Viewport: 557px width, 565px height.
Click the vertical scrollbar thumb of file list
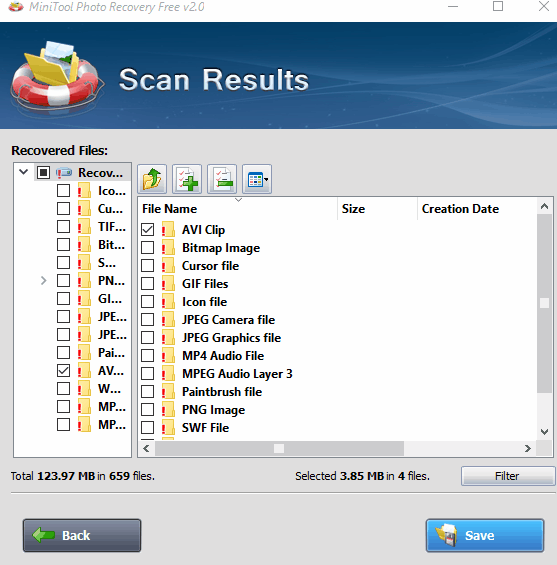[x=544, y=303]
